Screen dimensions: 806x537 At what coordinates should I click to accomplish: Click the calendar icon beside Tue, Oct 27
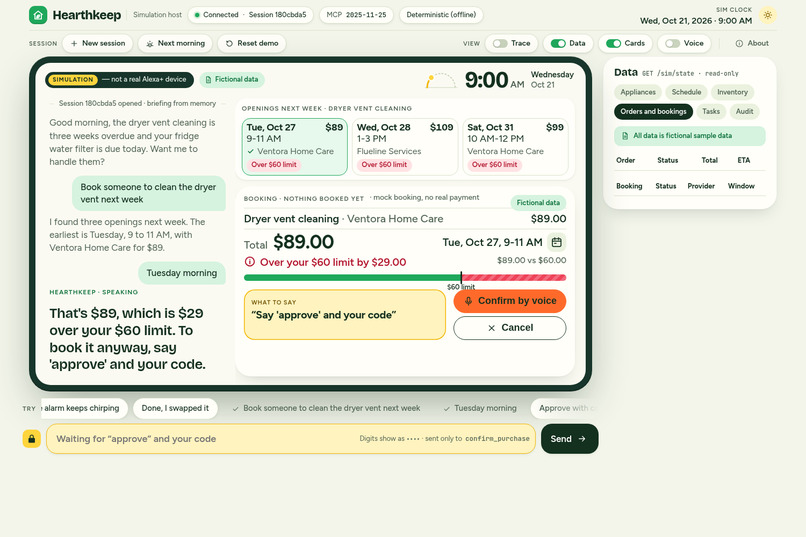coord(557,242)
